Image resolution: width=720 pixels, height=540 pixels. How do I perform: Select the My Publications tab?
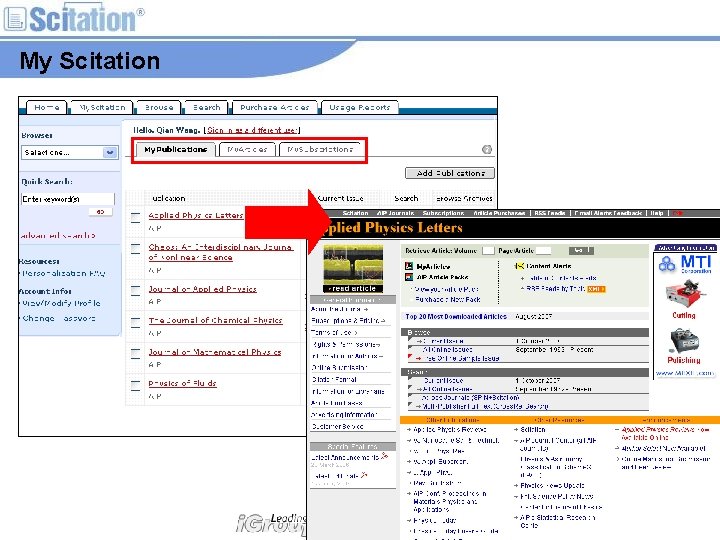point(175,150)
